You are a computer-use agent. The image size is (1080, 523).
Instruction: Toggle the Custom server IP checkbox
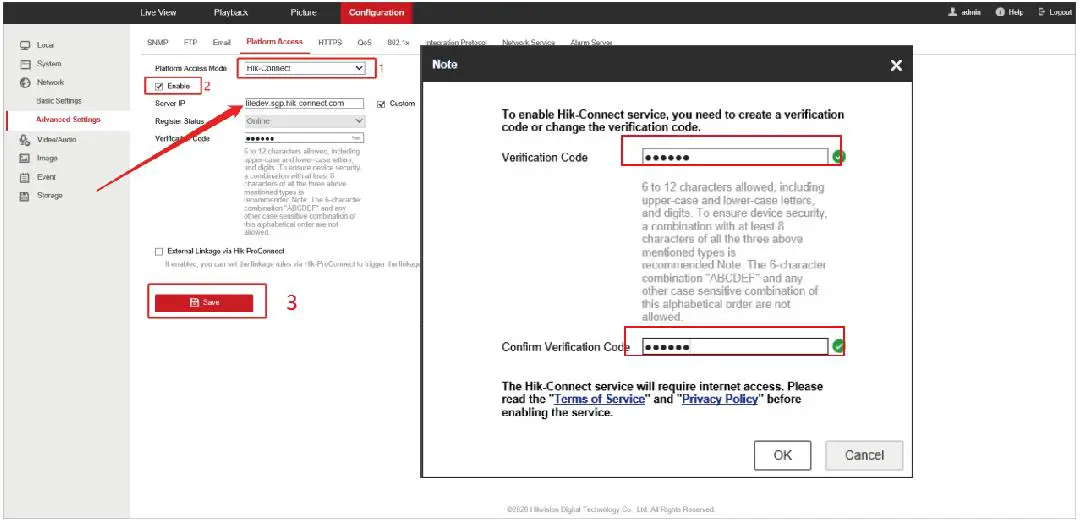381,104
